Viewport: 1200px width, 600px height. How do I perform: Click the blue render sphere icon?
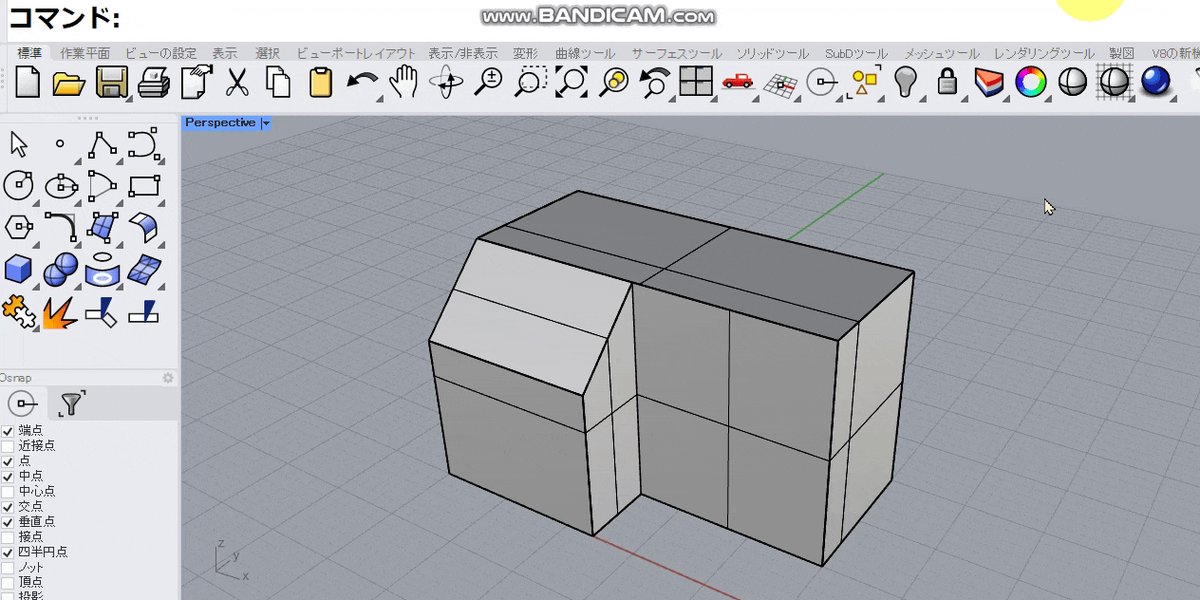[x=1156, y=82]
